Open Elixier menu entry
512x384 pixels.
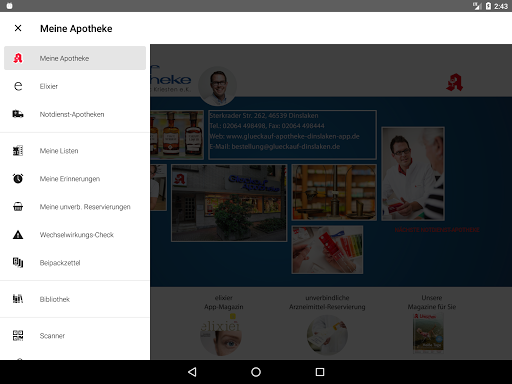coord(75,86)
